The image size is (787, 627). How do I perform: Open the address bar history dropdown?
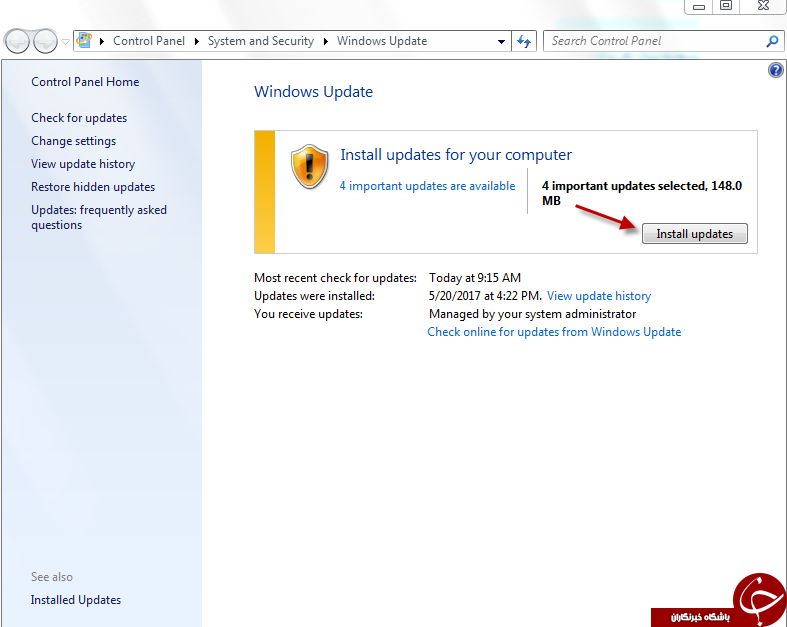point(501,42)
